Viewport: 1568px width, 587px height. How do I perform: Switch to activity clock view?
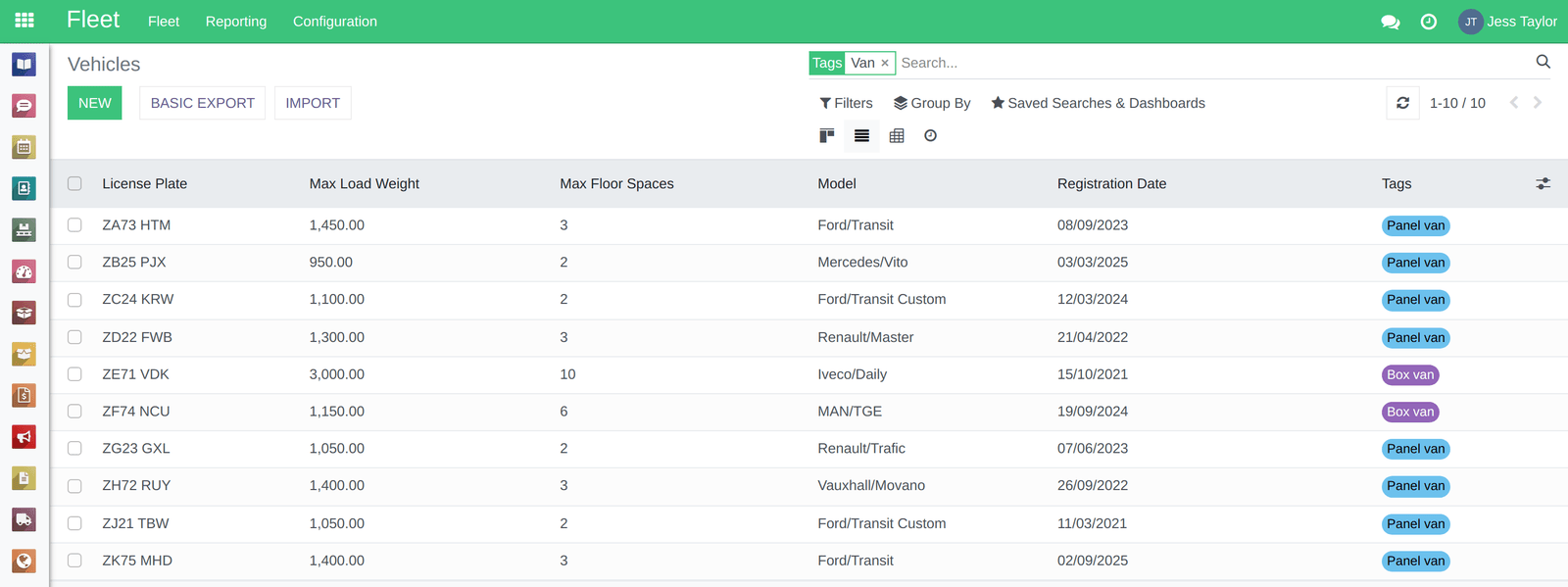(931, 135)
